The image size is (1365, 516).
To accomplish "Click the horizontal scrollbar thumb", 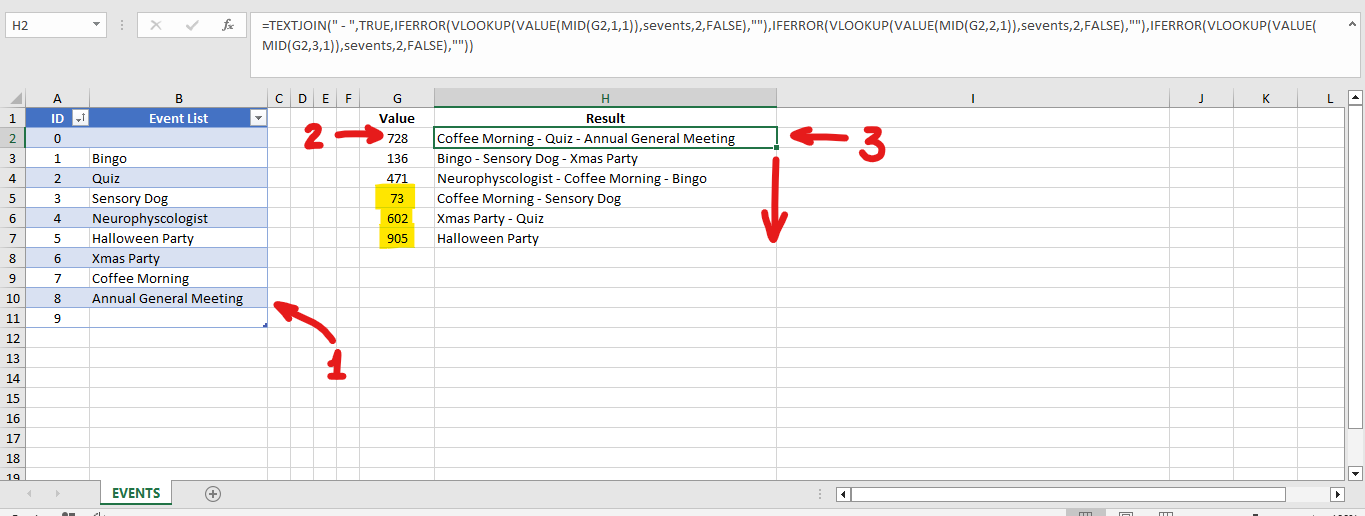I will click(1068, 494).
